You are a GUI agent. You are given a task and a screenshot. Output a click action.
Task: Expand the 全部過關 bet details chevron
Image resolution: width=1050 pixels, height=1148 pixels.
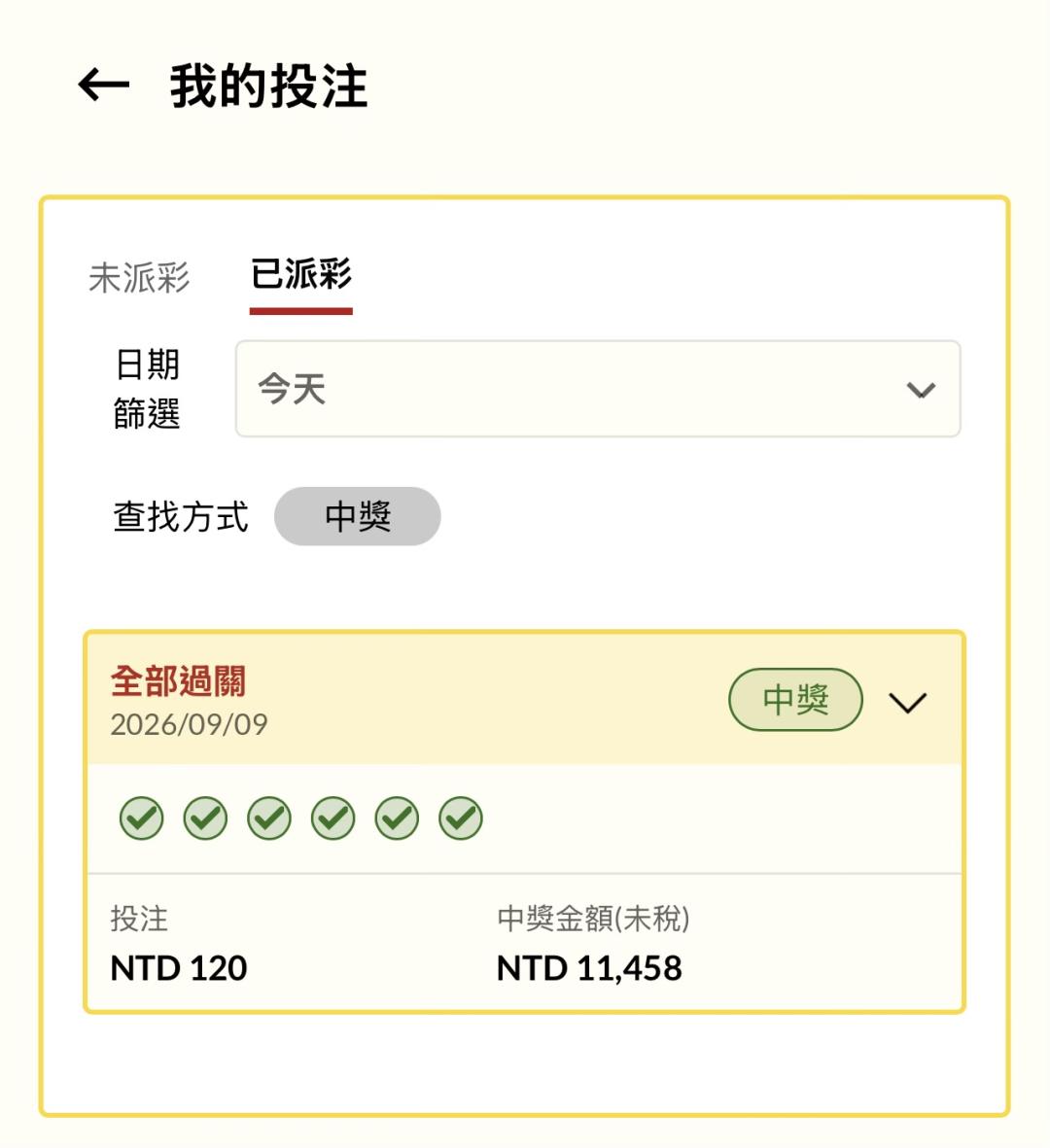pyautogui.click(x=907, y=702)
